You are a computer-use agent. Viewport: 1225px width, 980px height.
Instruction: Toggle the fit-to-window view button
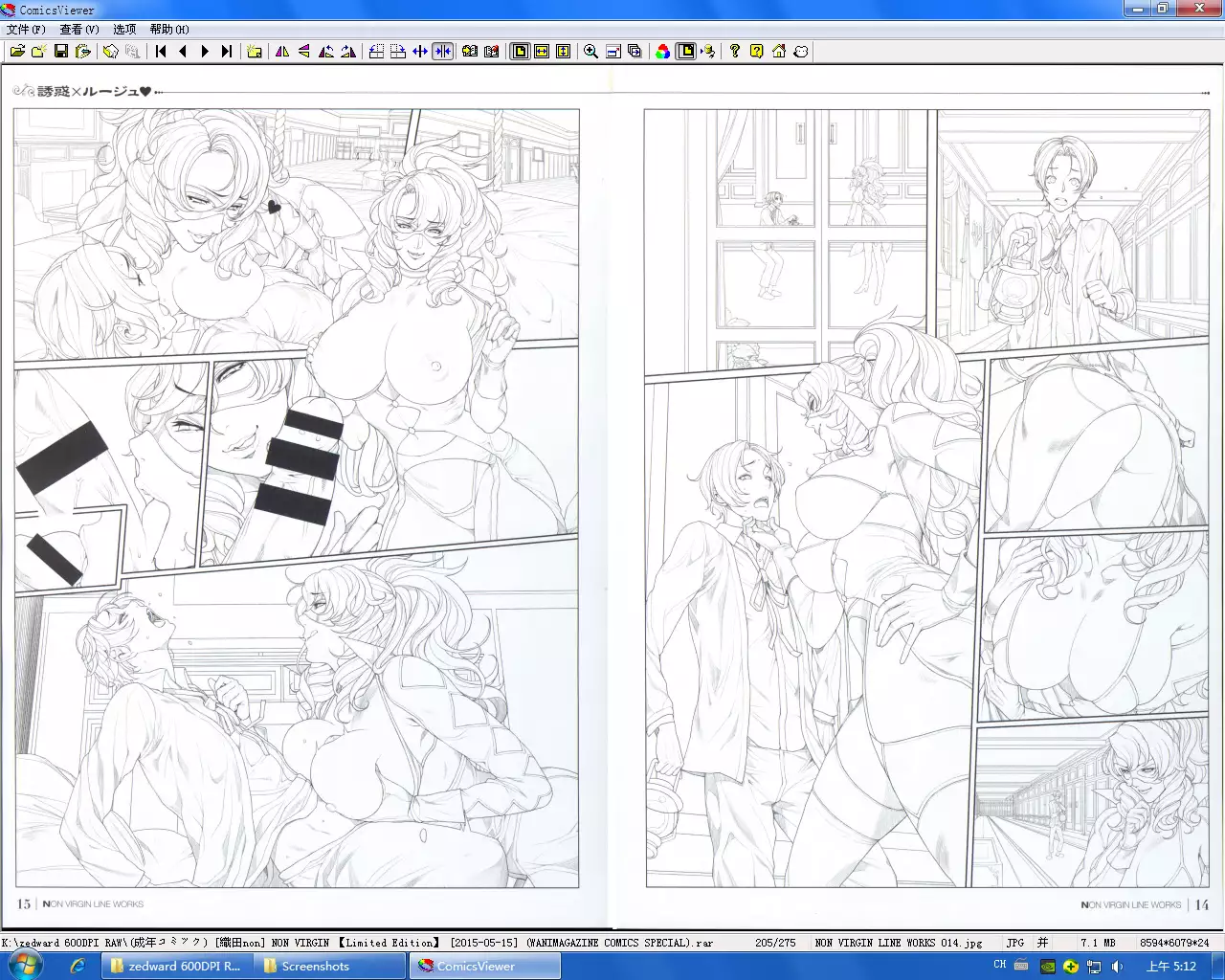point(521,52)
